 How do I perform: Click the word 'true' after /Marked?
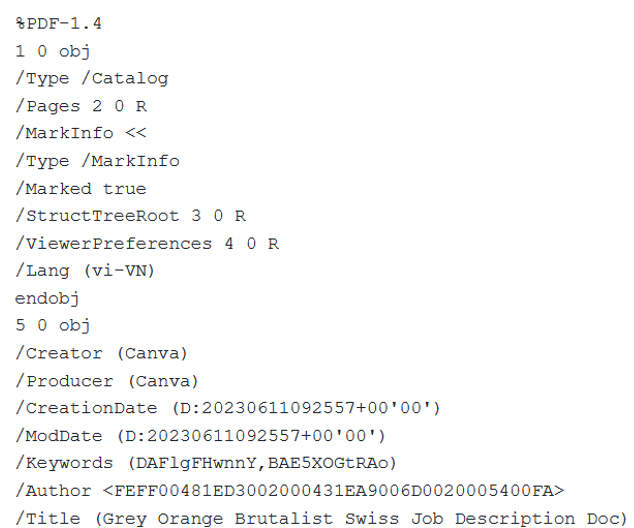tap(124, 188)
